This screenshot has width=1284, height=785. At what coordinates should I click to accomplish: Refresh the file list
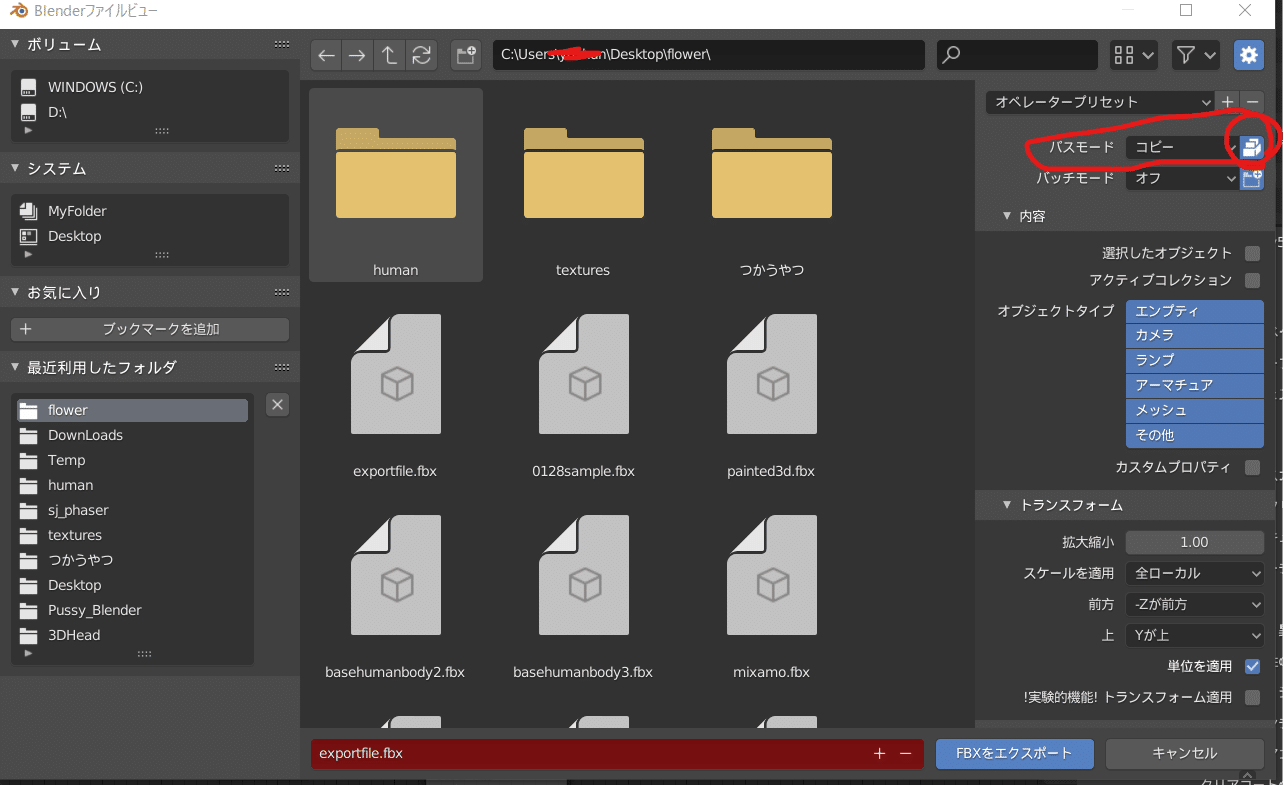pos(421,56)
